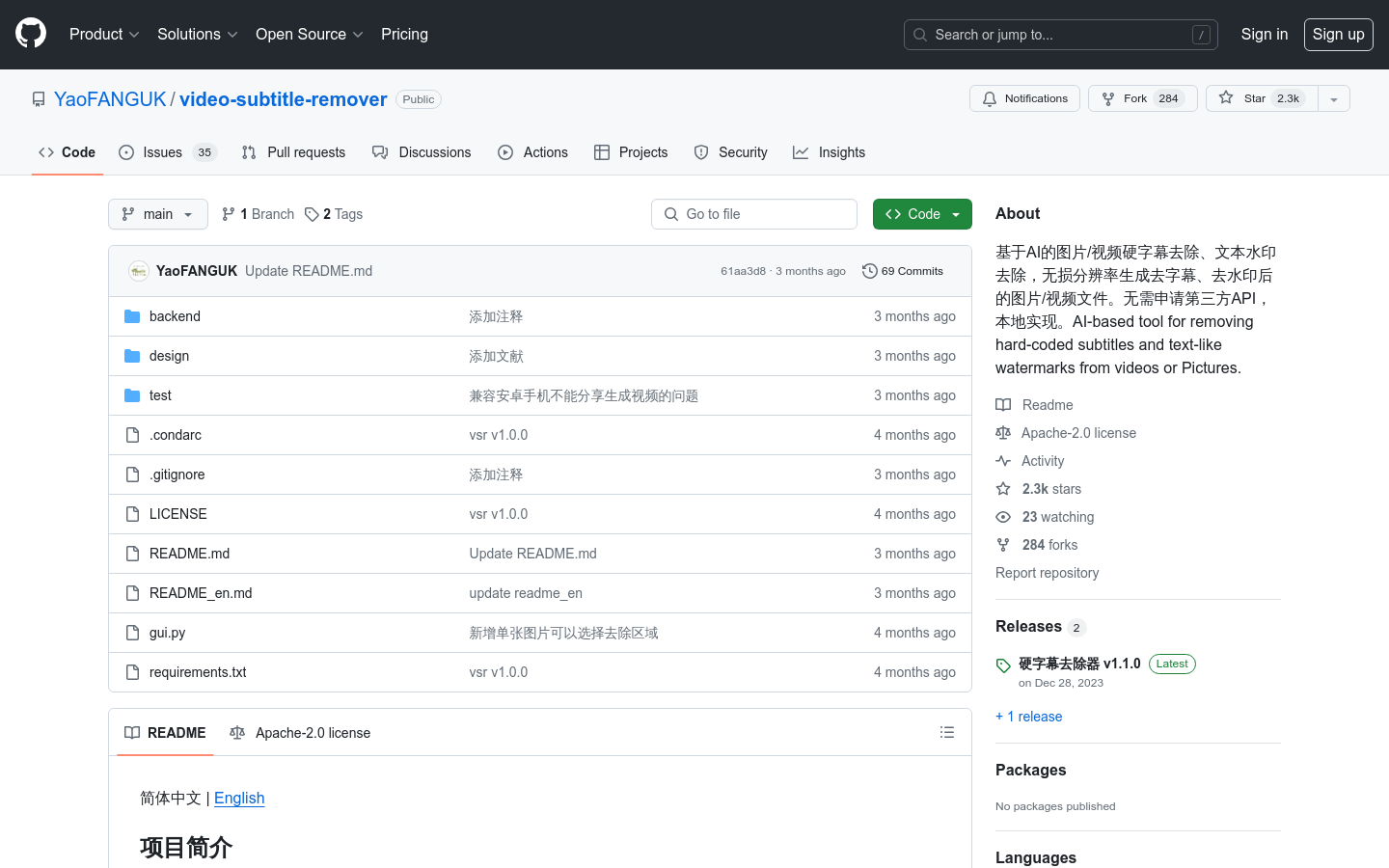Screen dimensions: 1389x868
Task: Open the English README link
Action: tap(239, 798)
